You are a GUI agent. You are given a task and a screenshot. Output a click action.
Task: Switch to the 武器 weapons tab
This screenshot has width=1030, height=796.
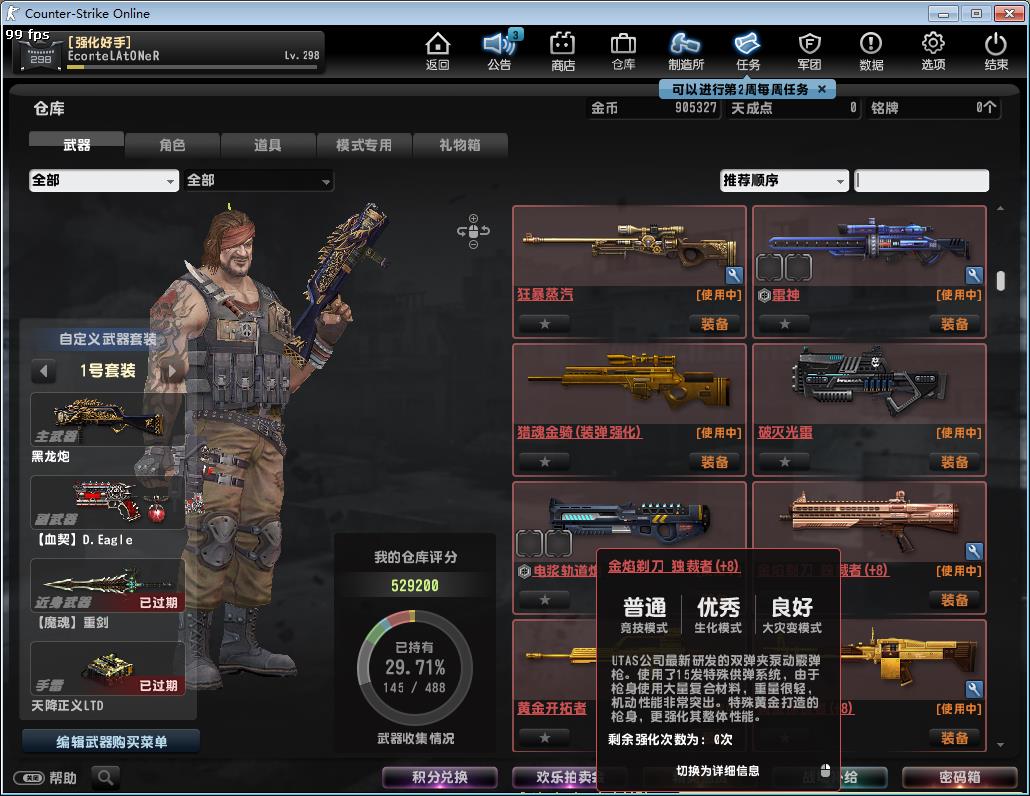76,145
